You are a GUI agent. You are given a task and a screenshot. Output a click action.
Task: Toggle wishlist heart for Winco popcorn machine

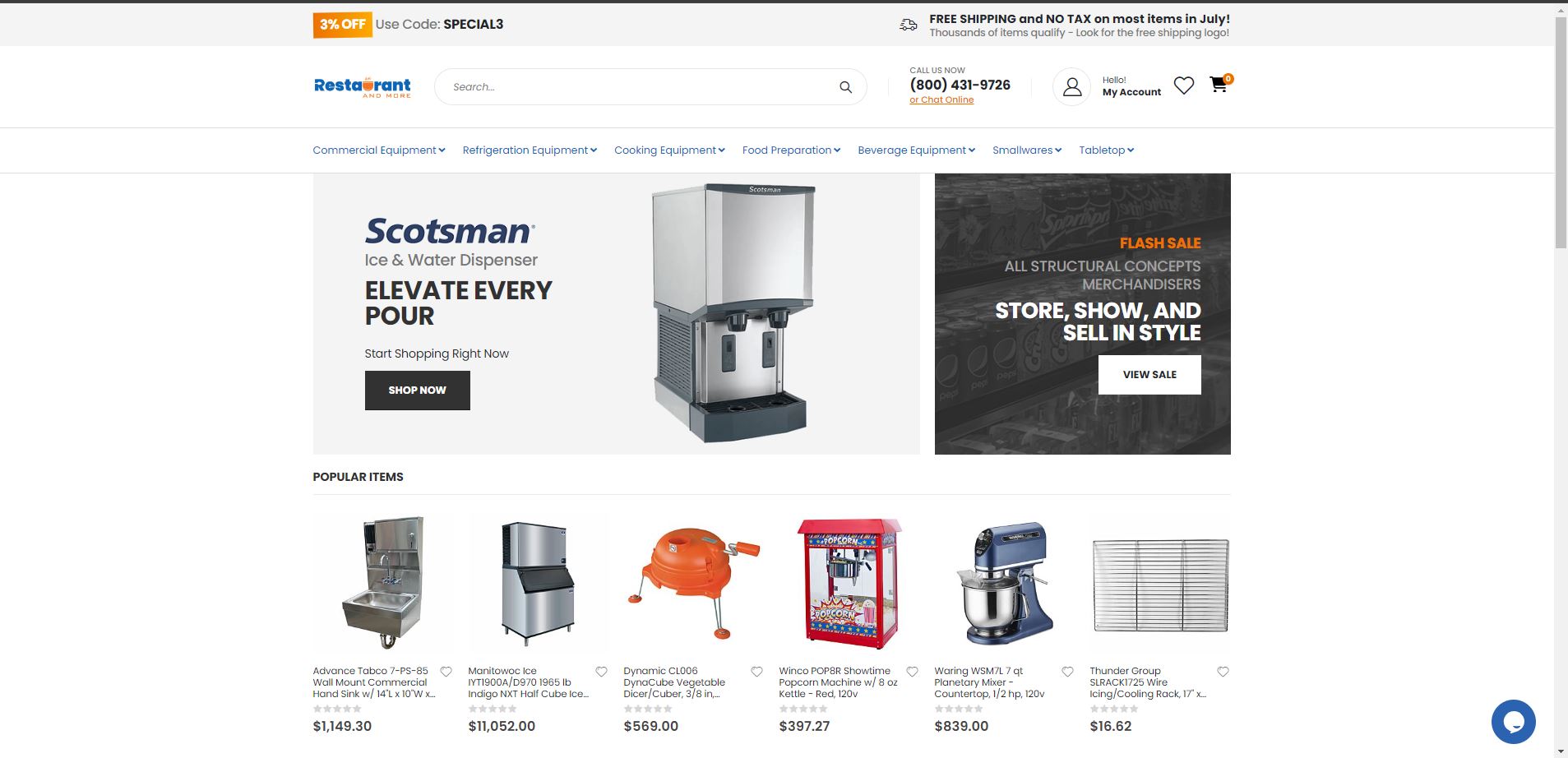point(912,672)
